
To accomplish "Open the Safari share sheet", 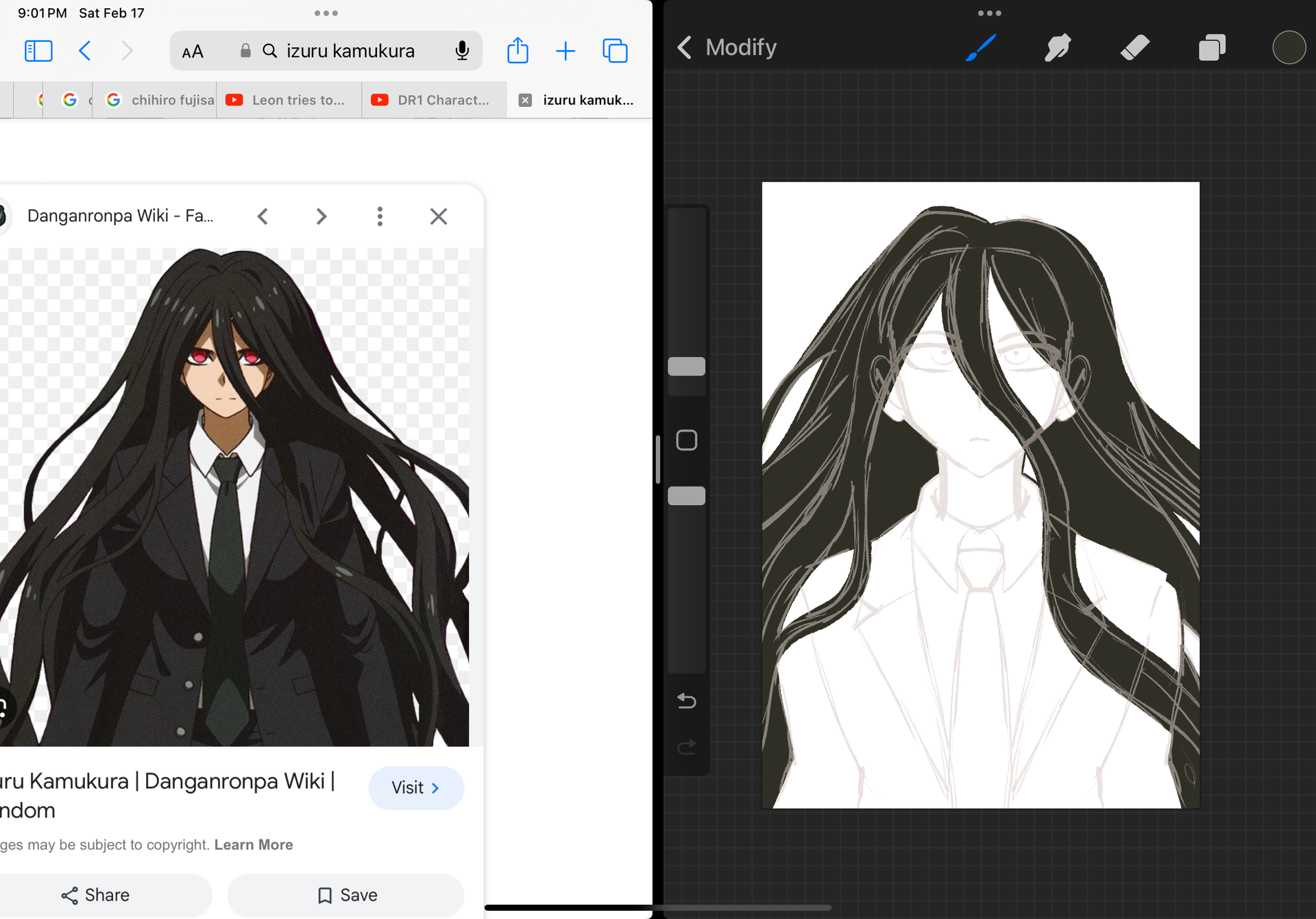I will (517, 51).
